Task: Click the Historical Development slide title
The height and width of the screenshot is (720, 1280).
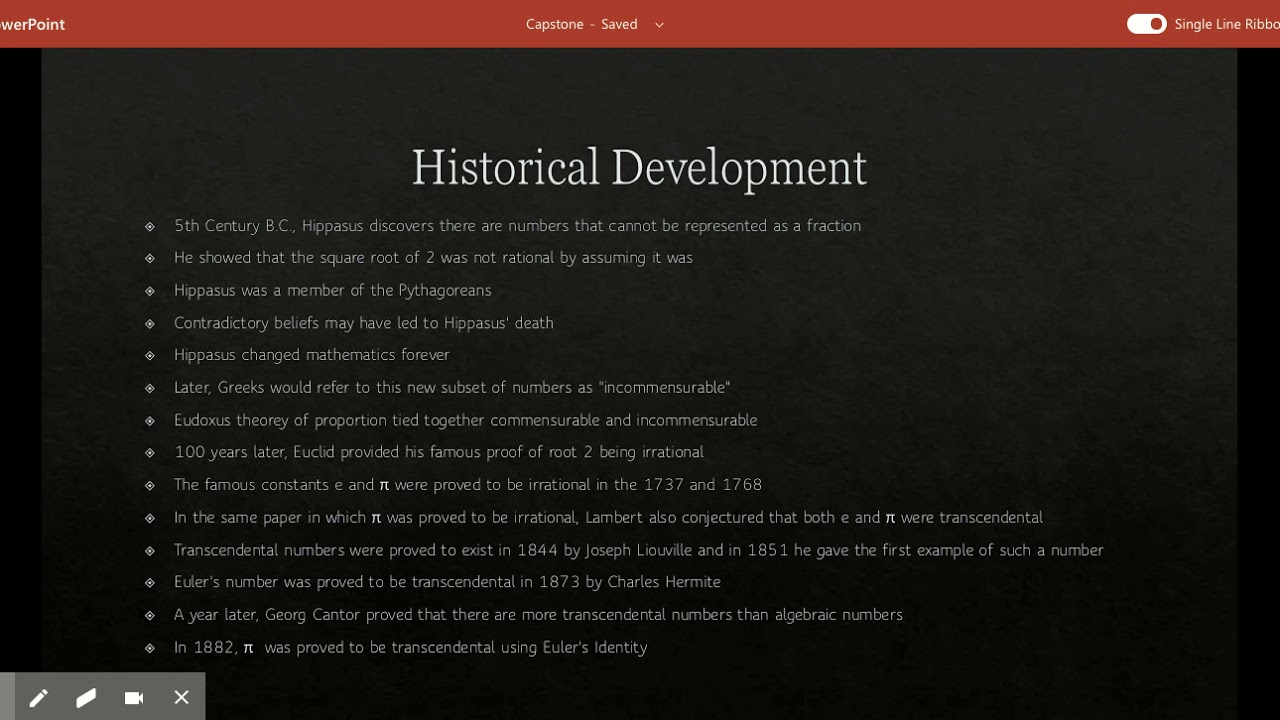Action: tap(639, 168)
